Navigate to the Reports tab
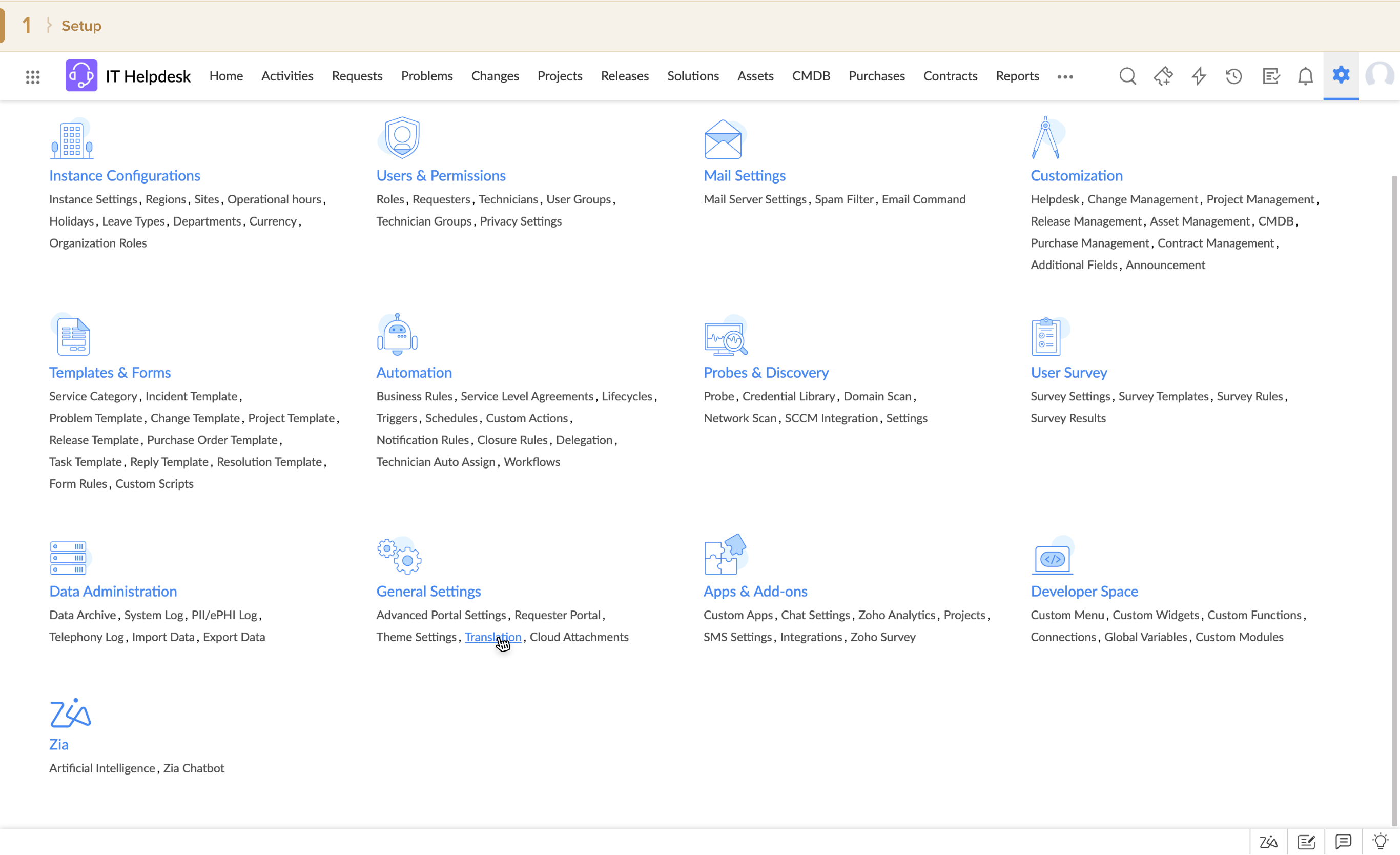1400x855 pixels. pyautogui.click(x=1017, y=76)
